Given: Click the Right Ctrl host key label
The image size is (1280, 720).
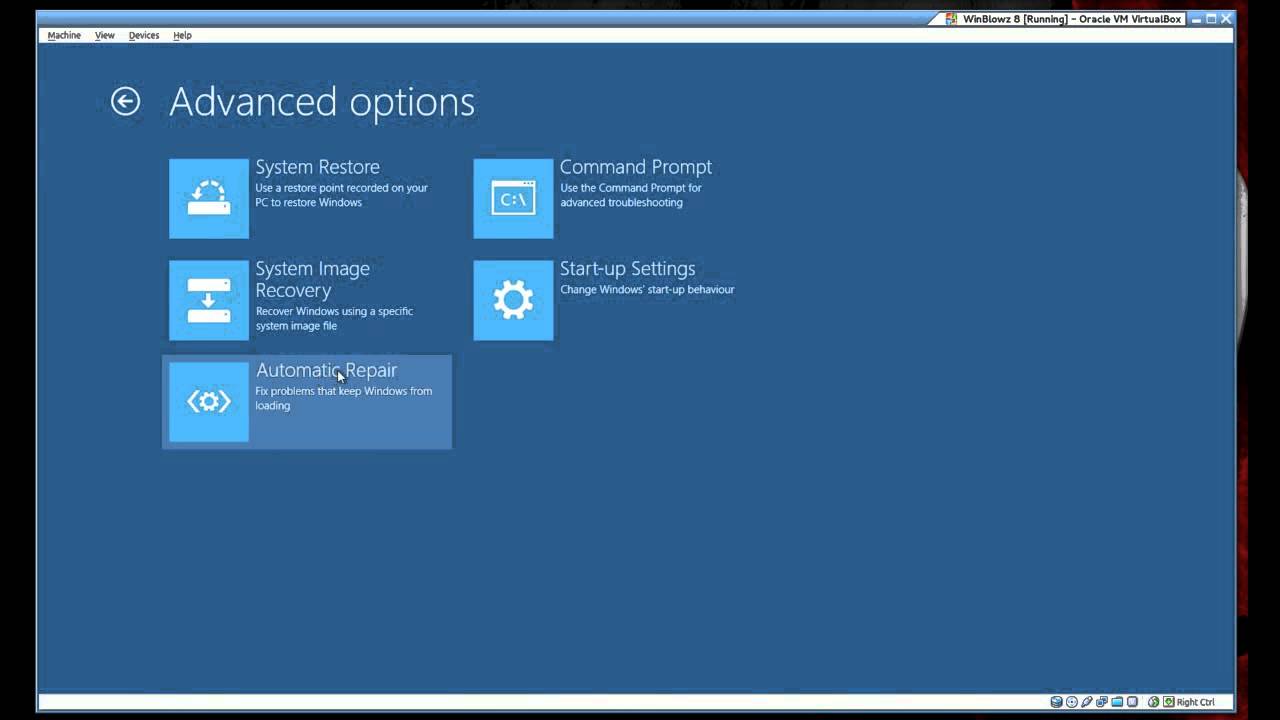Looking at the screenshot, I should [x=1196, y=702].
